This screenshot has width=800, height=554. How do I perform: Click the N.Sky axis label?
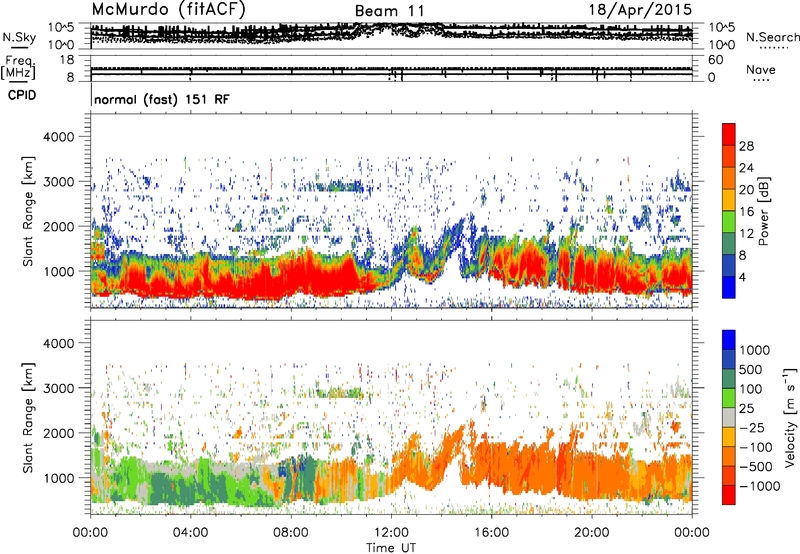(19, 37)
